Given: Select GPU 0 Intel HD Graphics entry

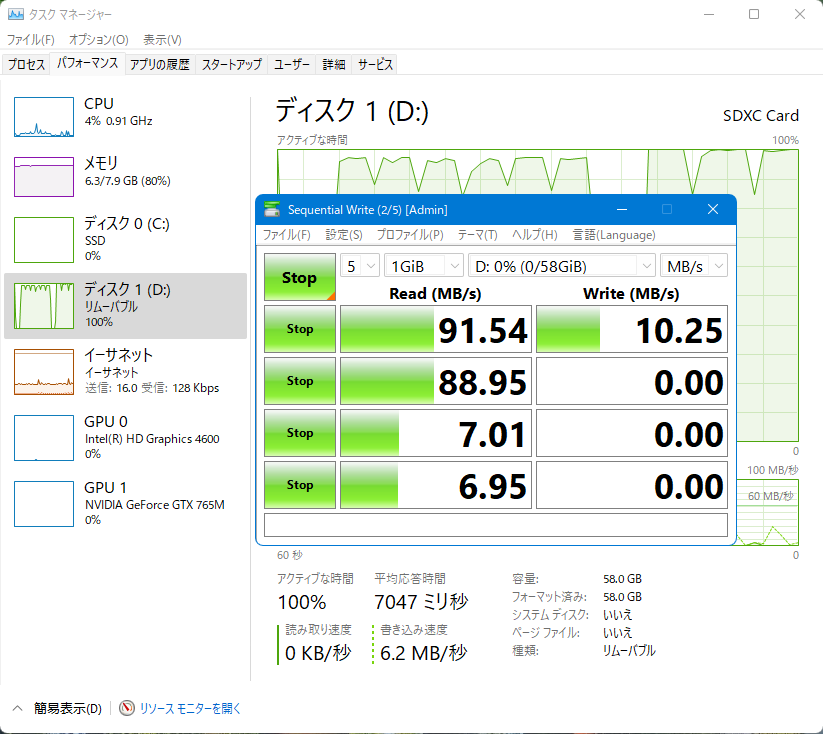Looking at the screenshot, I should [x=125, y=437].
